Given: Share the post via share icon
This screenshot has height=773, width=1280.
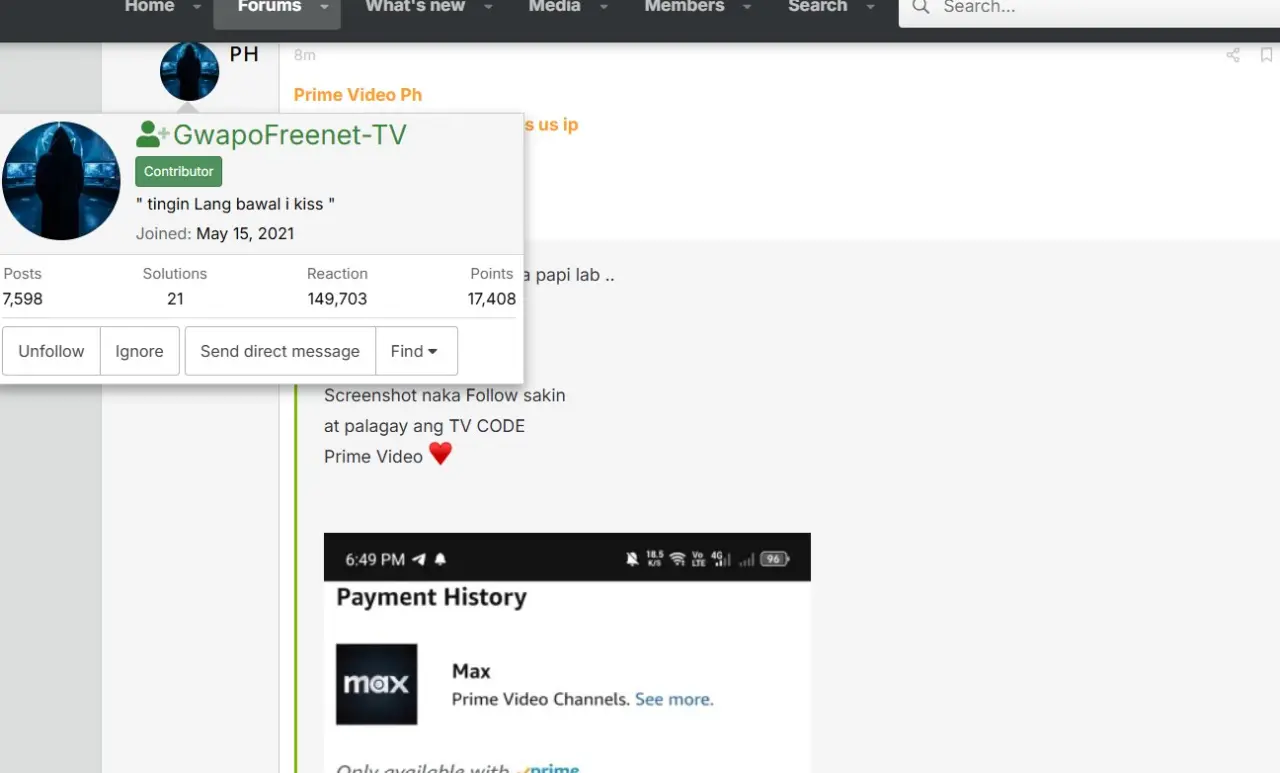Looking at the screenshot, I should [x=1233, y=55].
